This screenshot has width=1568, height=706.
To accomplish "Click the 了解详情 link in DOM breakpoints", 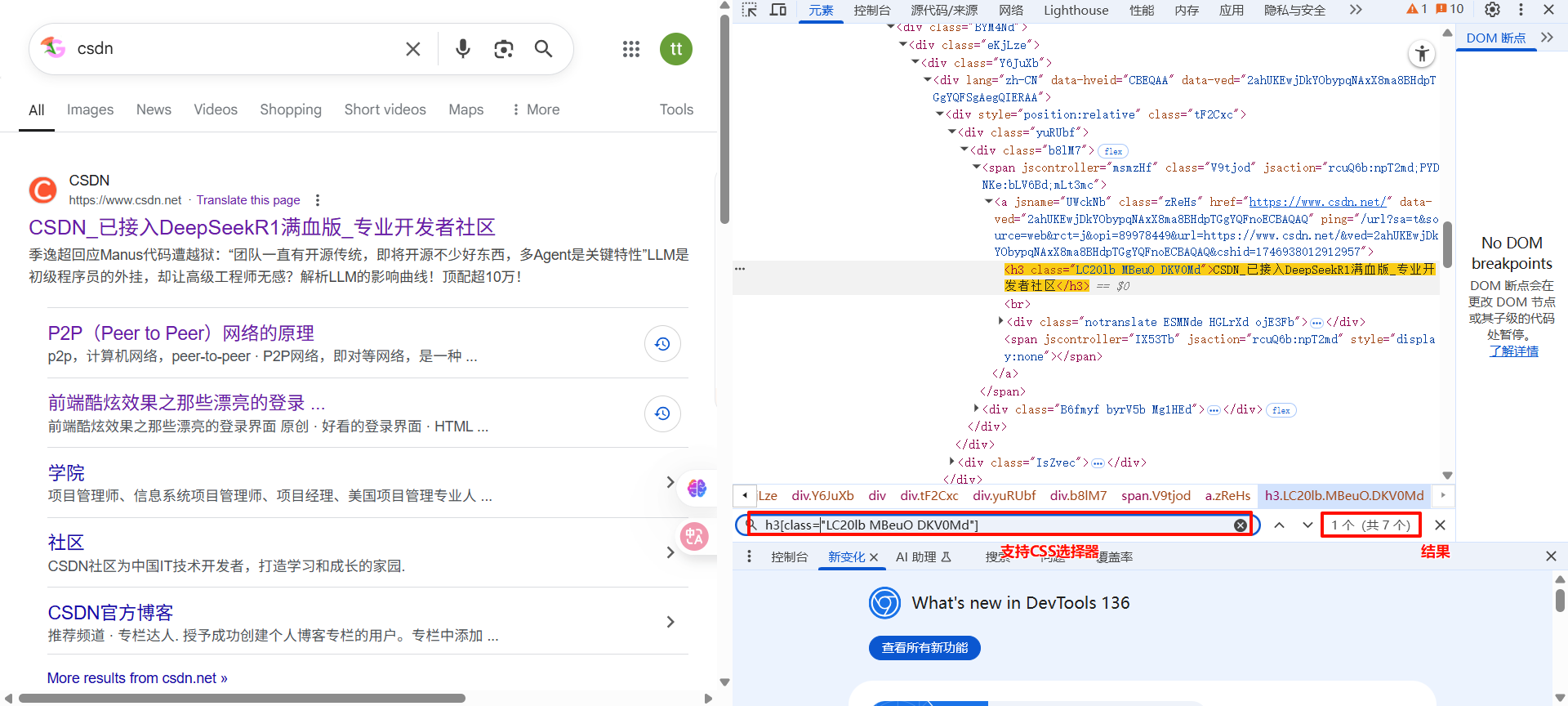I will click(x=1513, y=351).
